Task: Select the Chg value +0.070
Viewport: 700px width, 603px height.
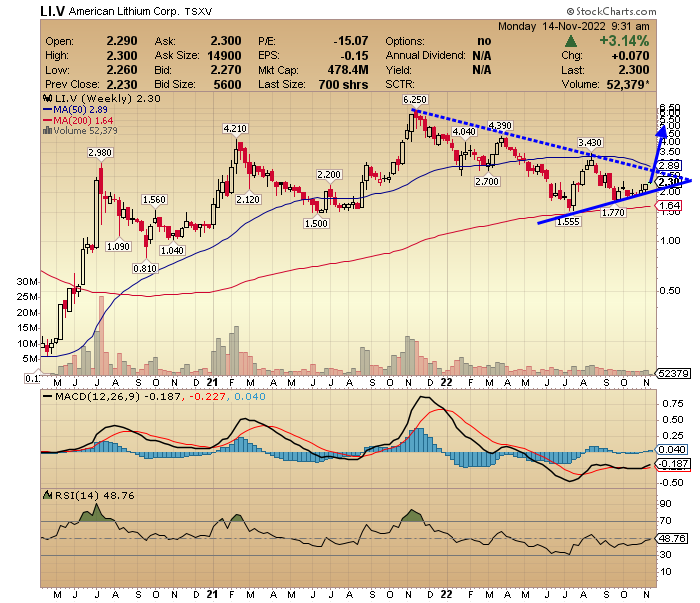Action: coord(630,56)
